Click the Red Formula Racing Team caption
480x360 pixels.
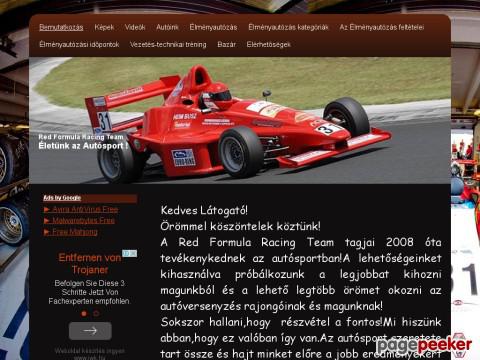click(x=81, y=137)
